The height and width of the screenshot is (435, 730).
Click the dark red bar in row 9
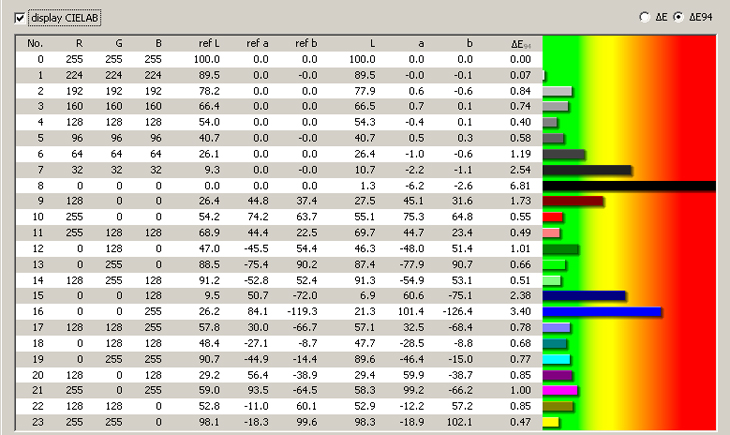[x=573, y=201]
